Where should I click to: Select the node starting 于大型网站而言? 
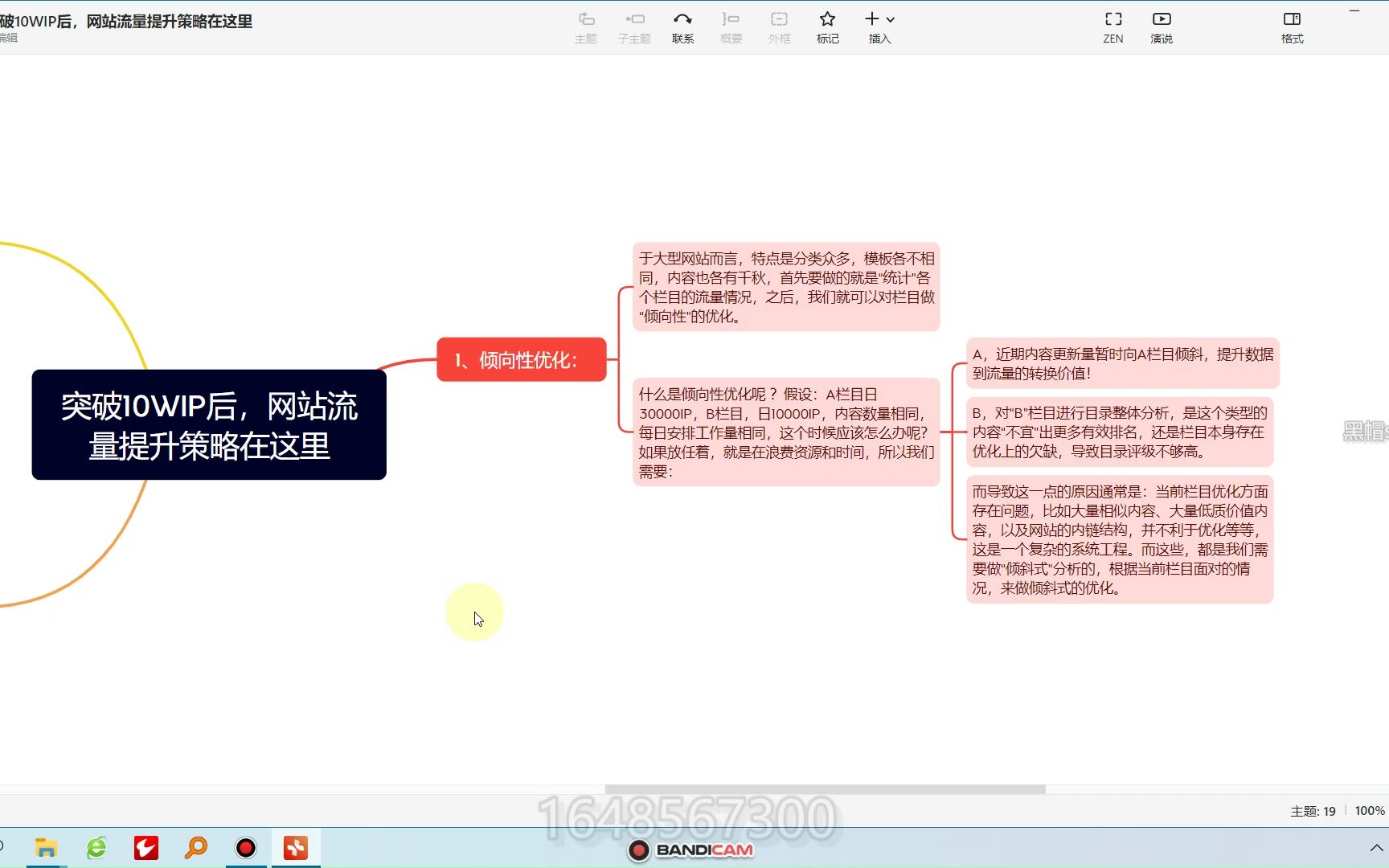tap(786, 287)
